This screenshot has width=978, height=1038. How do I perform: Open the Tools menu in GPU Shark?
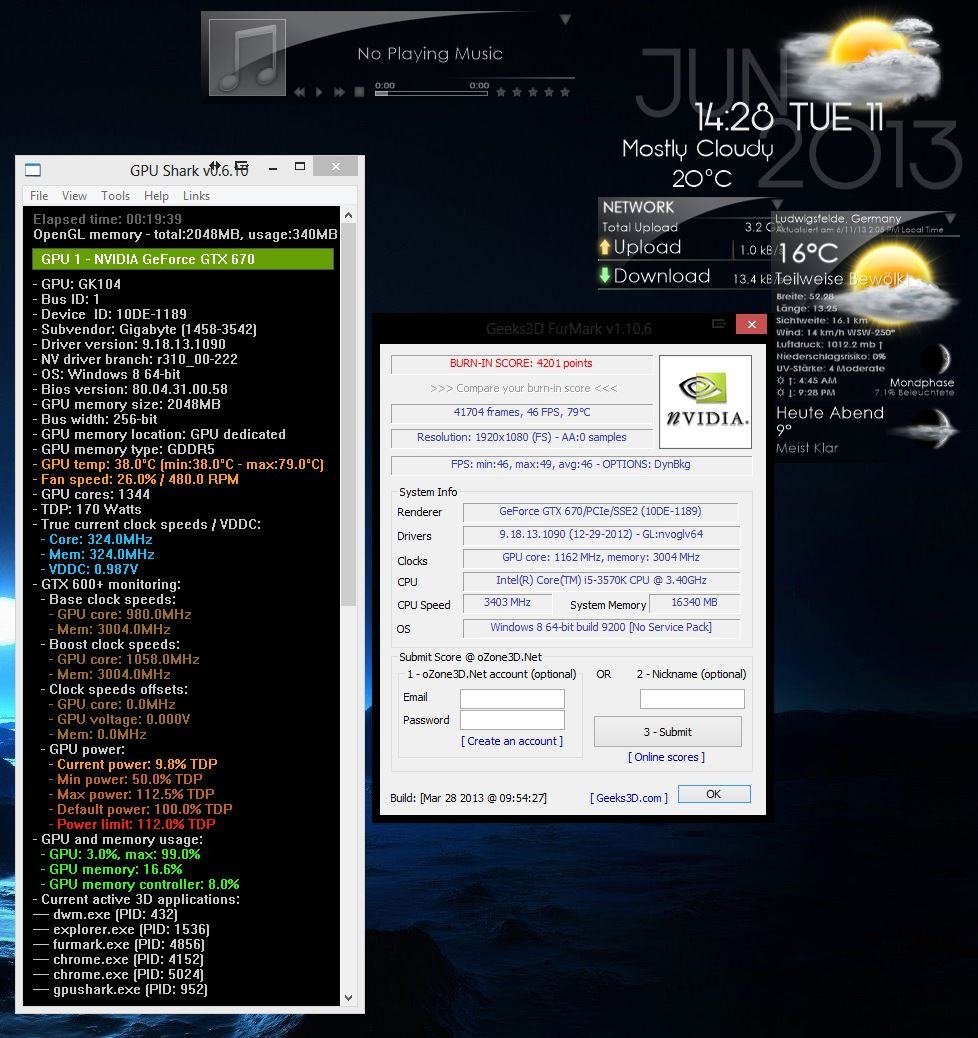click(115, 196)
